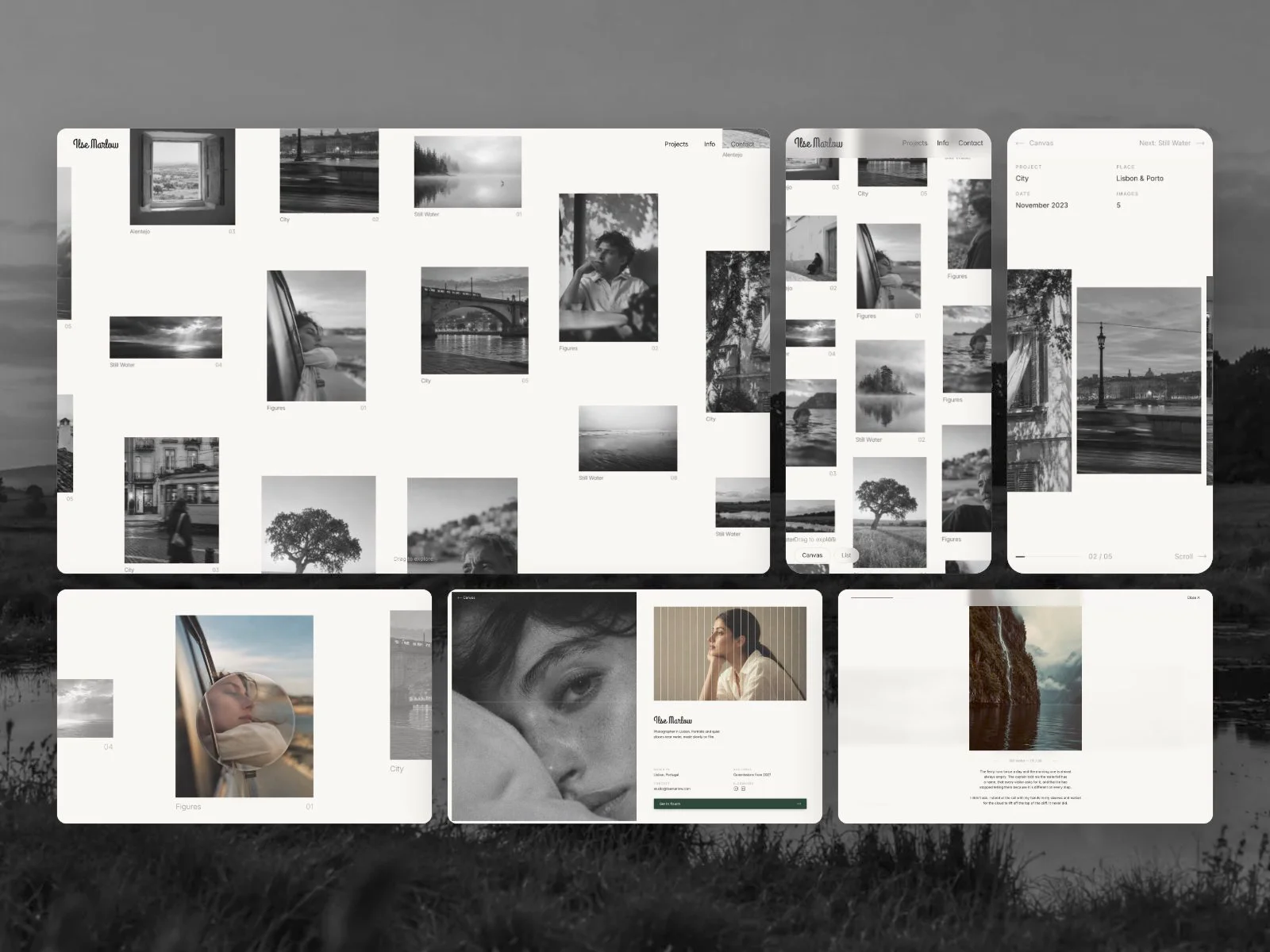Open Projects in the mobile navigation
Screen dimensions: 1270x952
point(914,144)
